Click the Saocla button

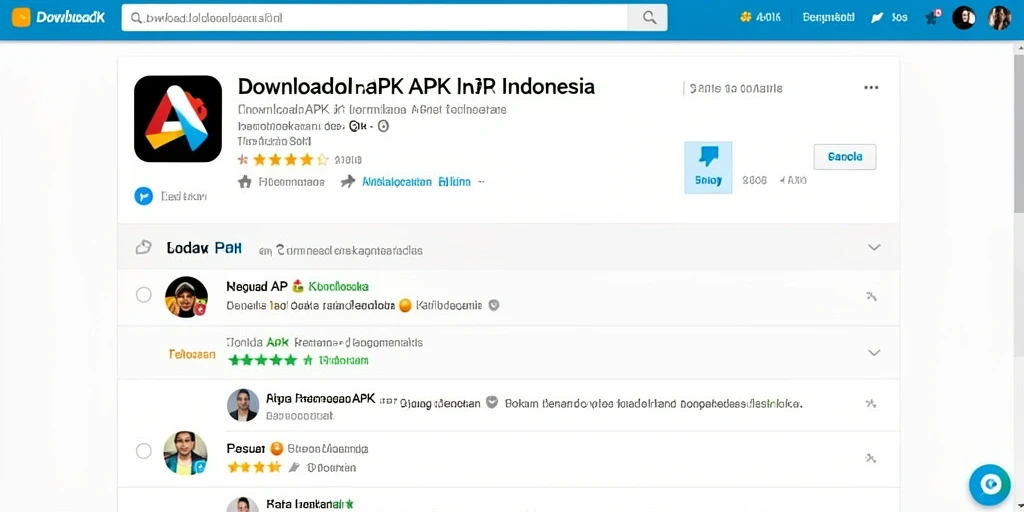click(x=844, y=157)
